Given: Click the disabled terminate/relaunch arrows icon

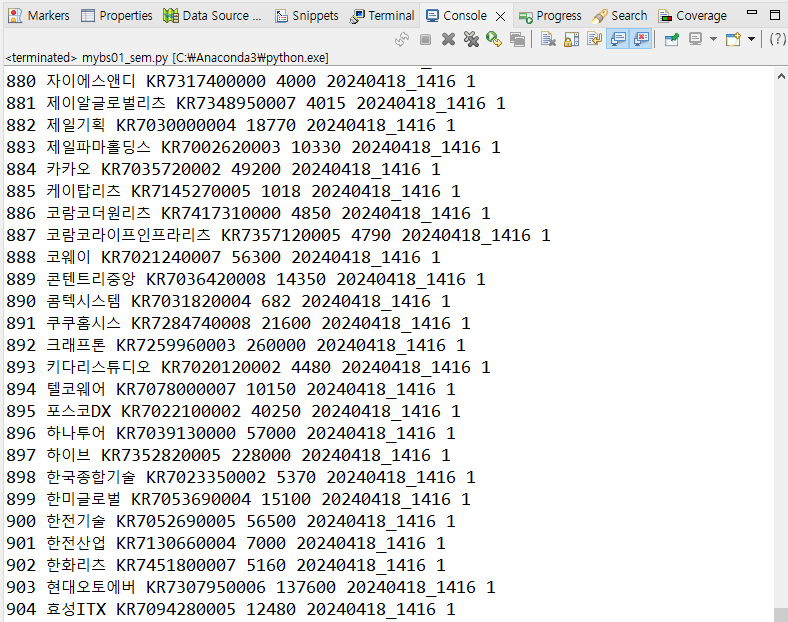Looking at the screenshot, I should coord(402,39).
